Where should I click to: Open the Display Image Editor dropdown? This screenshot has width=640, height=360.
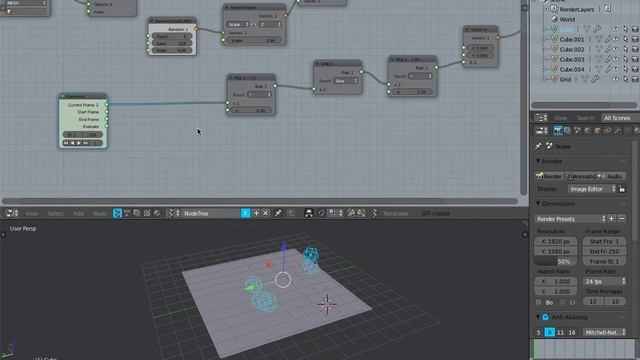(x=592, y=189)
